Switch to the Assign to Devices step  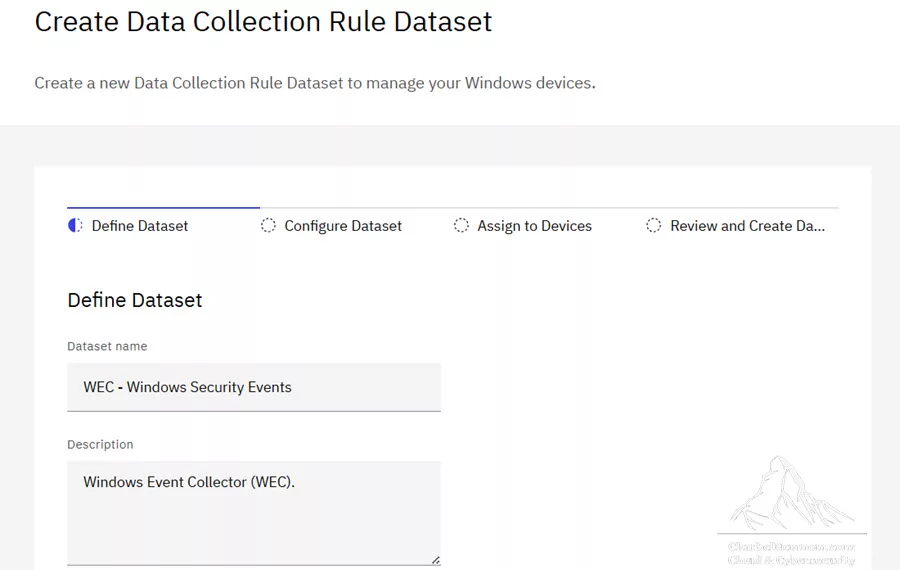tap(534, 226)
